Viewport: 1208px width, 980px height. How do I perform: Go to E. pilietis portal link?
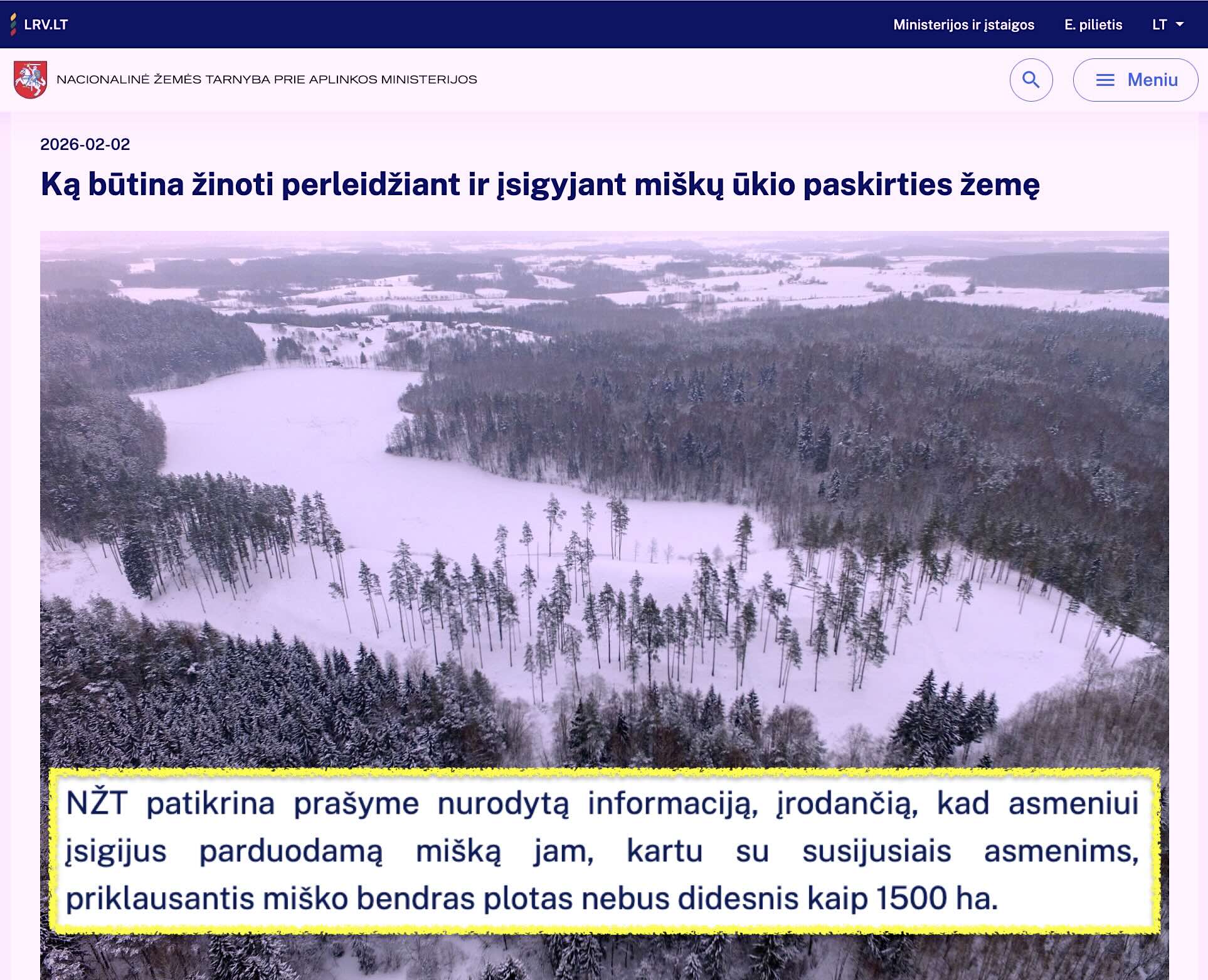(x=1093, y=24)
